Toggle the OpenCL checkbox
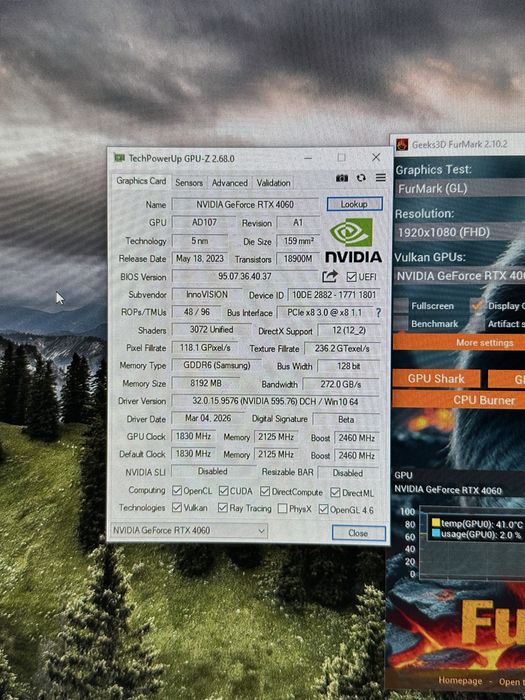The width and height of the screenshot is (525, 700). (x=177, y=491)
